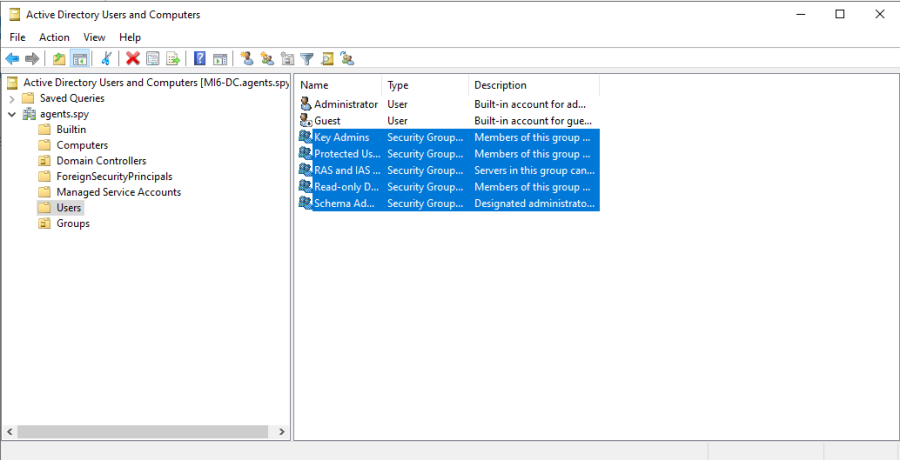Click the red Delete X icon

[132, 59]
